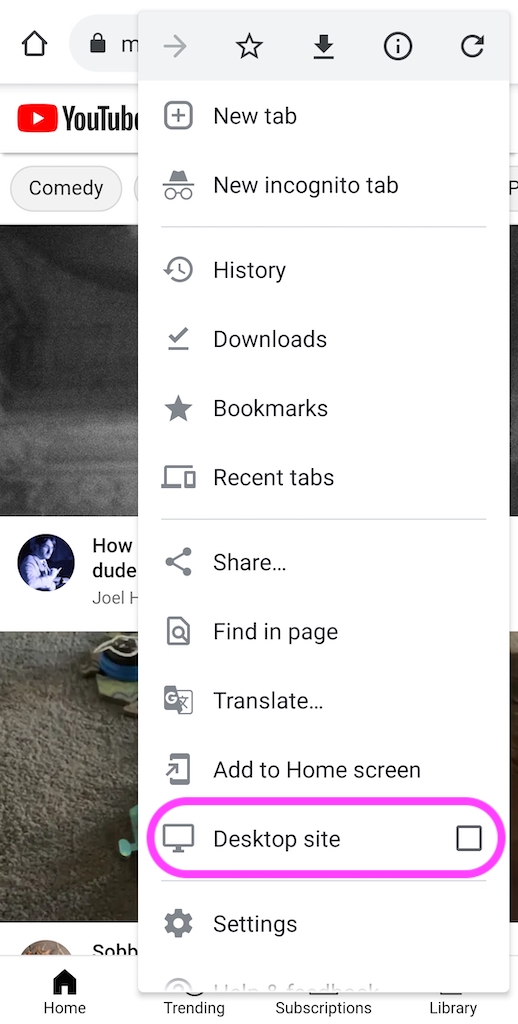Image resolution: width=518 pixels, height=1024 pixels.
Task: Reload the page with refresh icon
Action: tap(472, 46)
